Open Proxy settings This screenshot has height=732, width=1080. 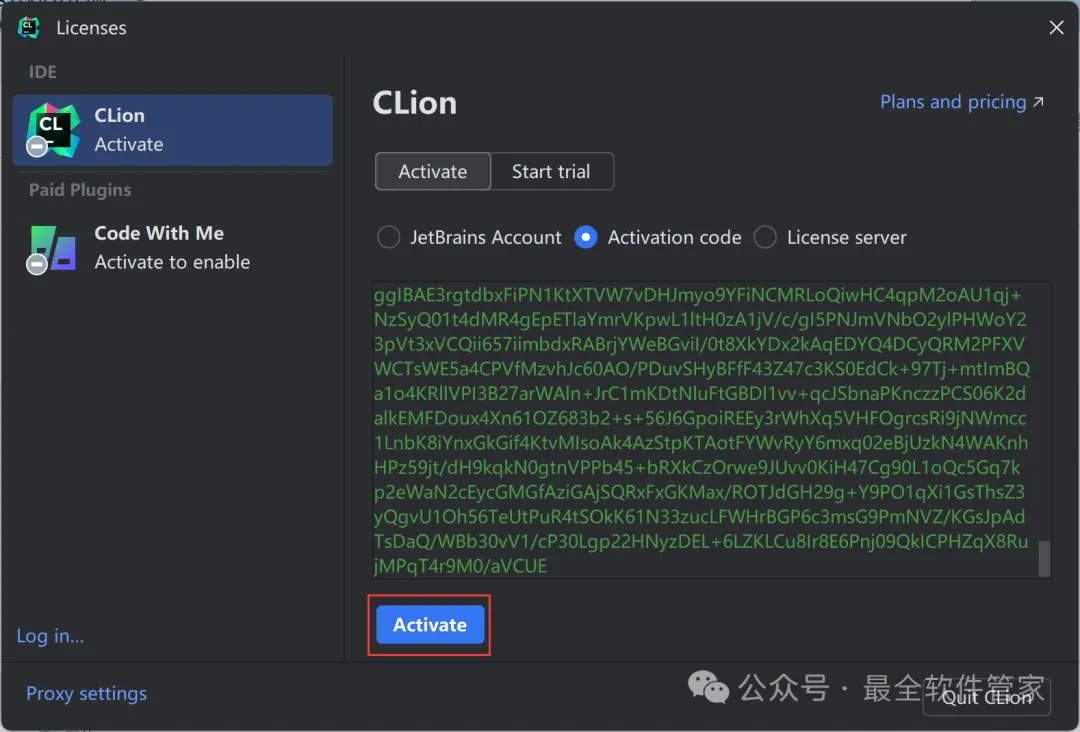(86, 694)
